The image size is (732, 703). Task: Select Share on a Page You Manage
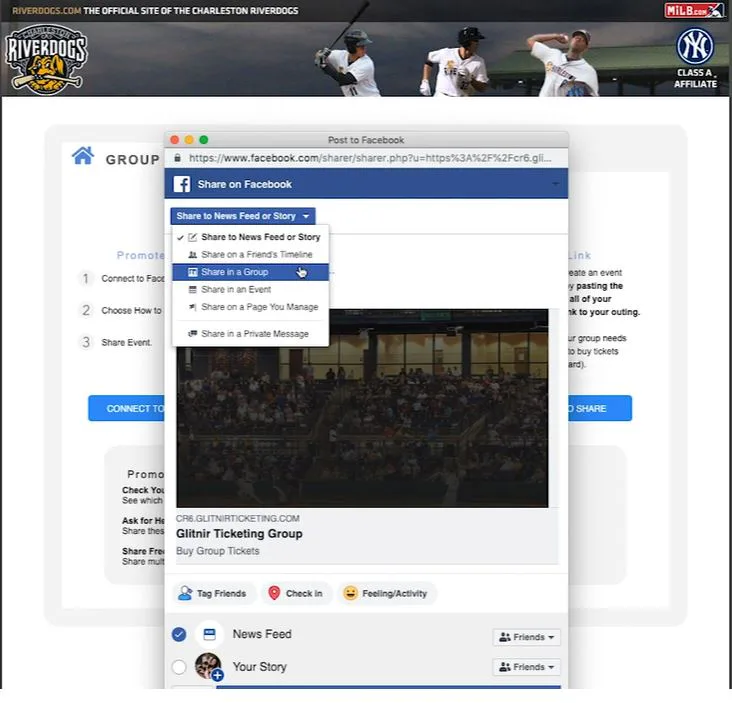pos(250,307)
